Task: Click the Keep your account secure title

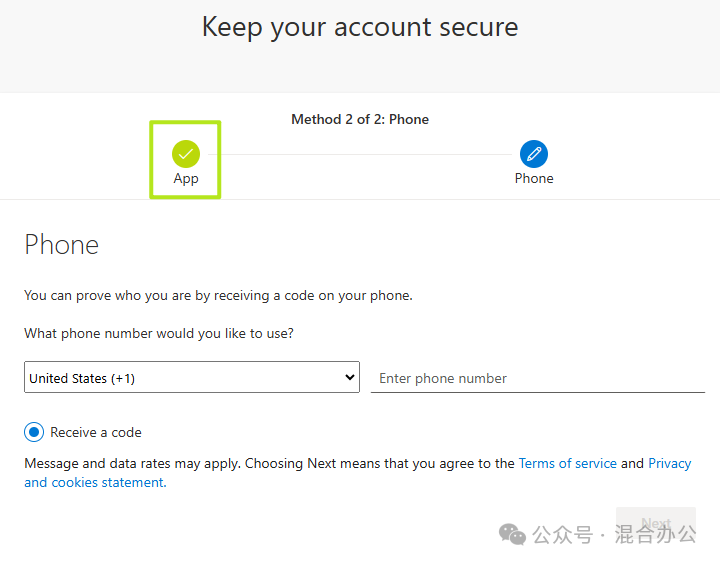Action: click(x=360, y=27)
